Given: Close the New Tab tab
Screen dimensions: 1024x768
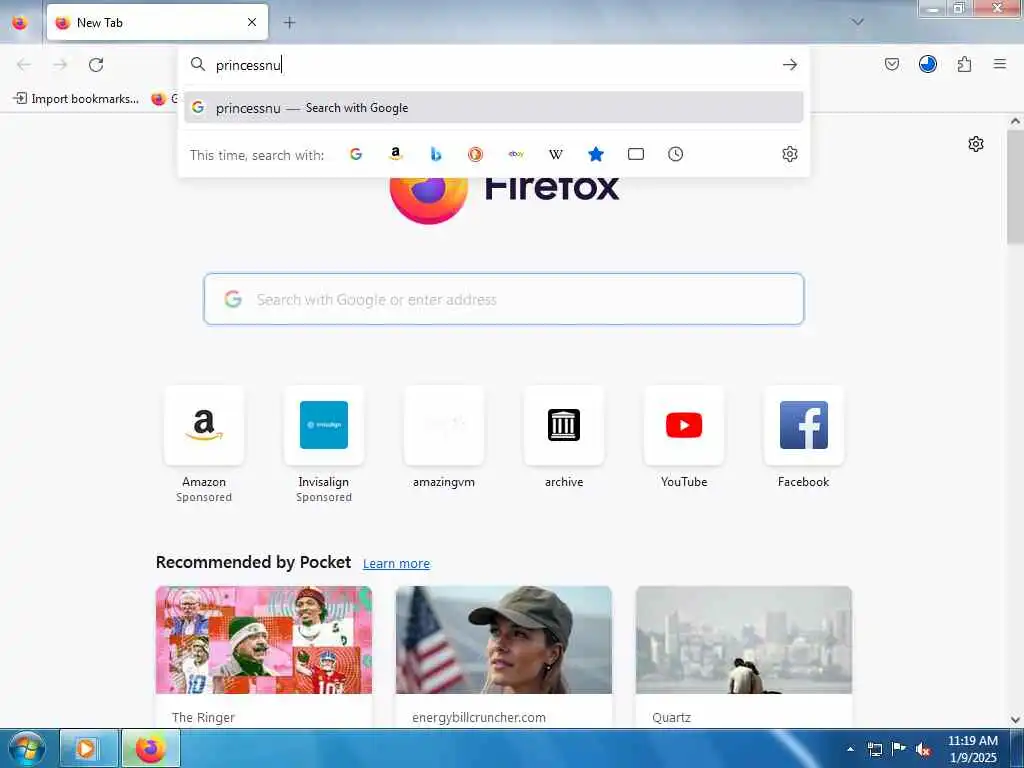Looking at the screenshot, I should [x=251, y=22].
